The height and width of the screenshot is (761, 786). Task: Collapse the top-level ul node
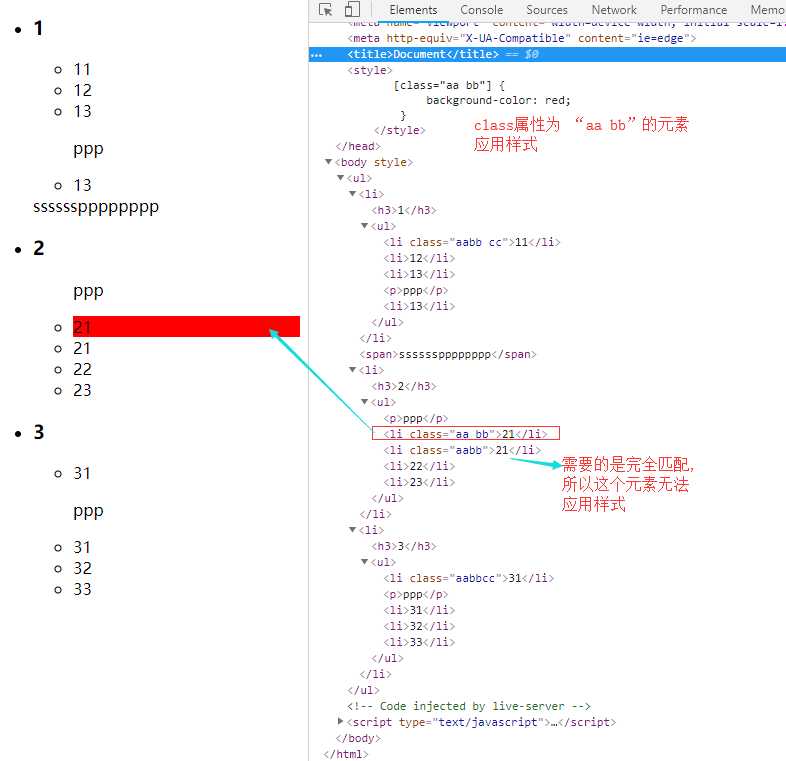[340, 177]
